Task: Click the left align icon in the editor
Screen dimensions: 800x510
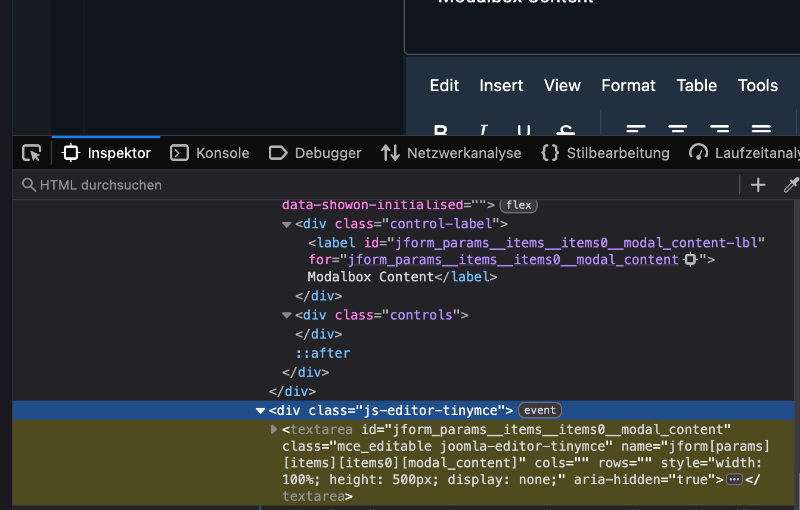Action: point(636,131)
